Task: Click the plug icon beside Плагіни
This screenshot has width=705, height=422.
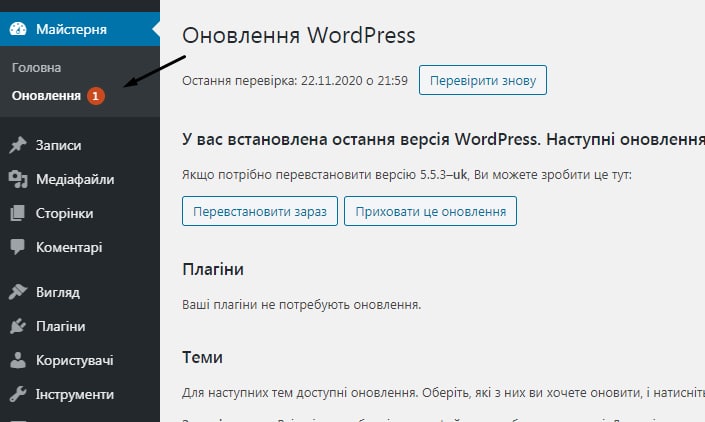Action: pyautogui.click(x=18, y=326)
